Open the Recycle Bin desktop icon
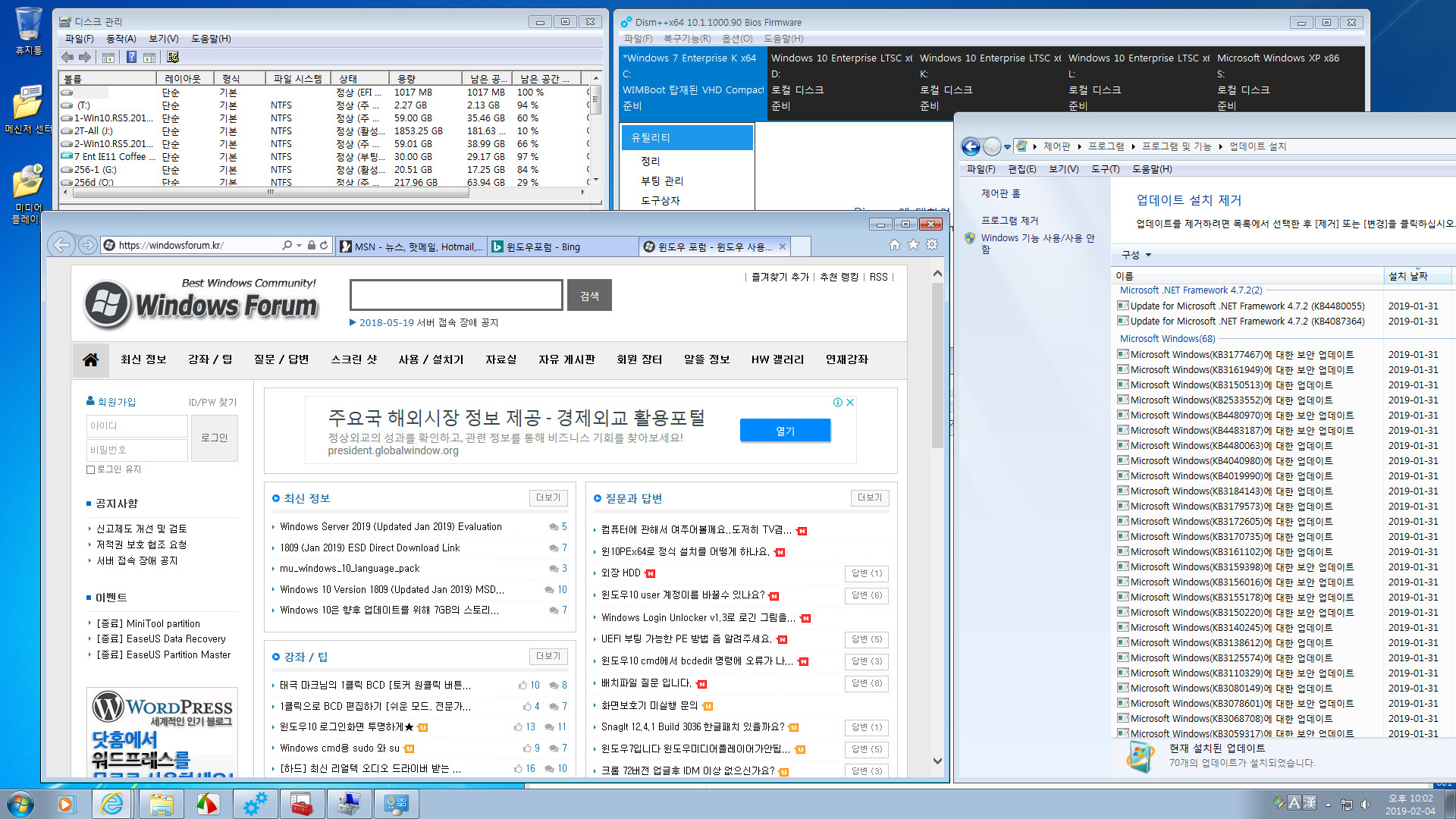Screen dimensions: 1456x819 click(29, 30)
